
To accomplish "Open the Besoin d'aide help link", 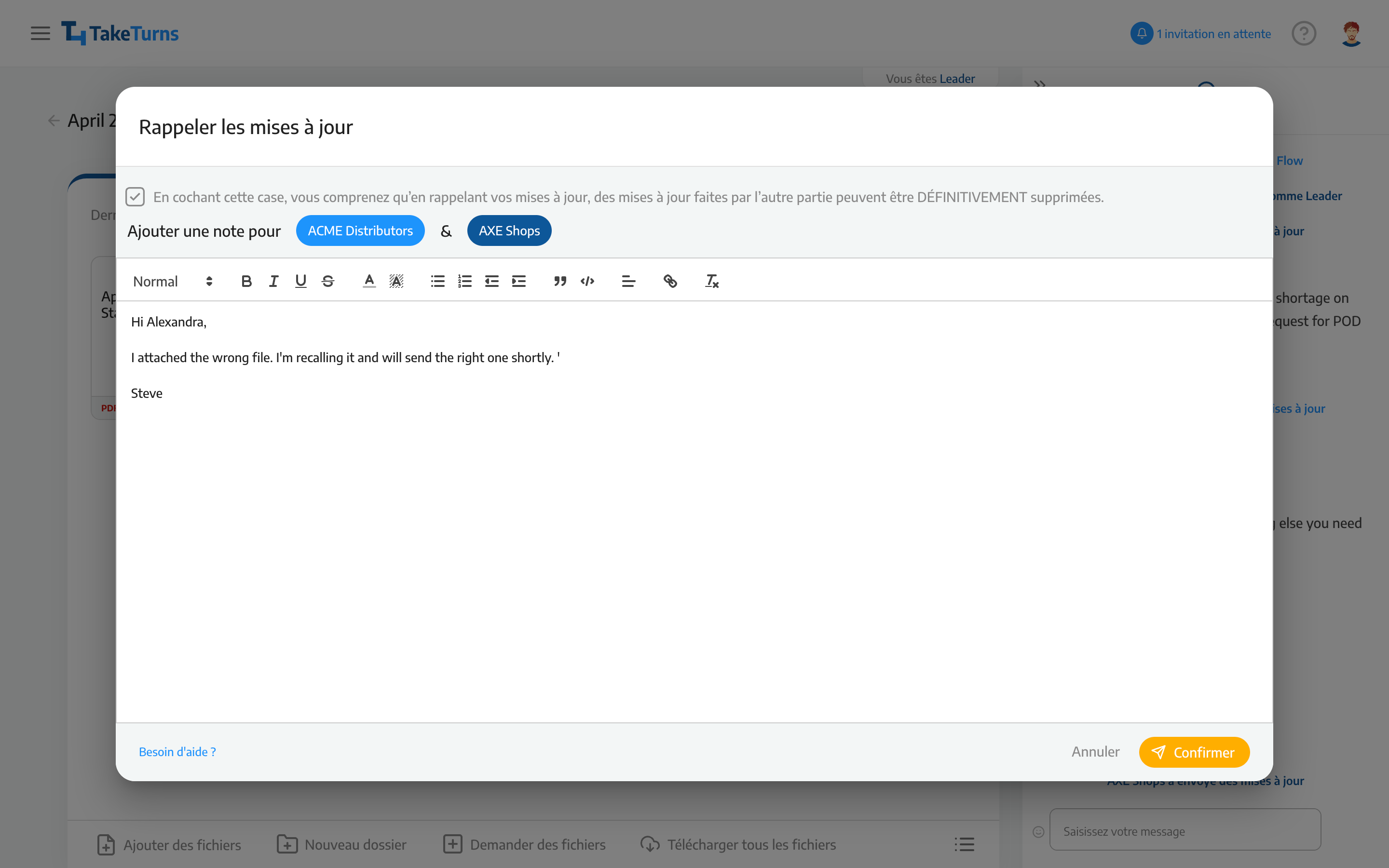I will (177, 752).
